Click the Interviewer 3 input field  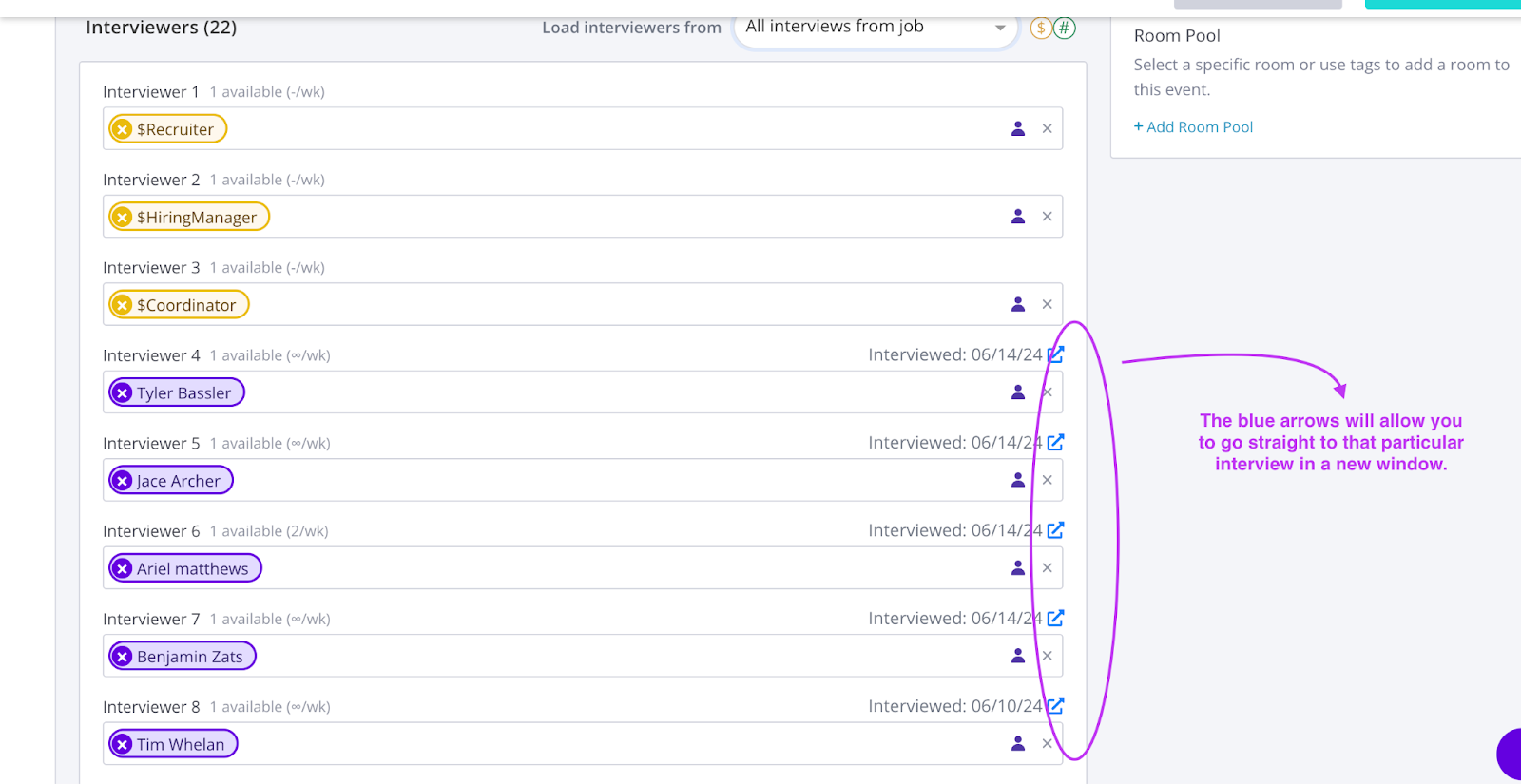(618, 305)
